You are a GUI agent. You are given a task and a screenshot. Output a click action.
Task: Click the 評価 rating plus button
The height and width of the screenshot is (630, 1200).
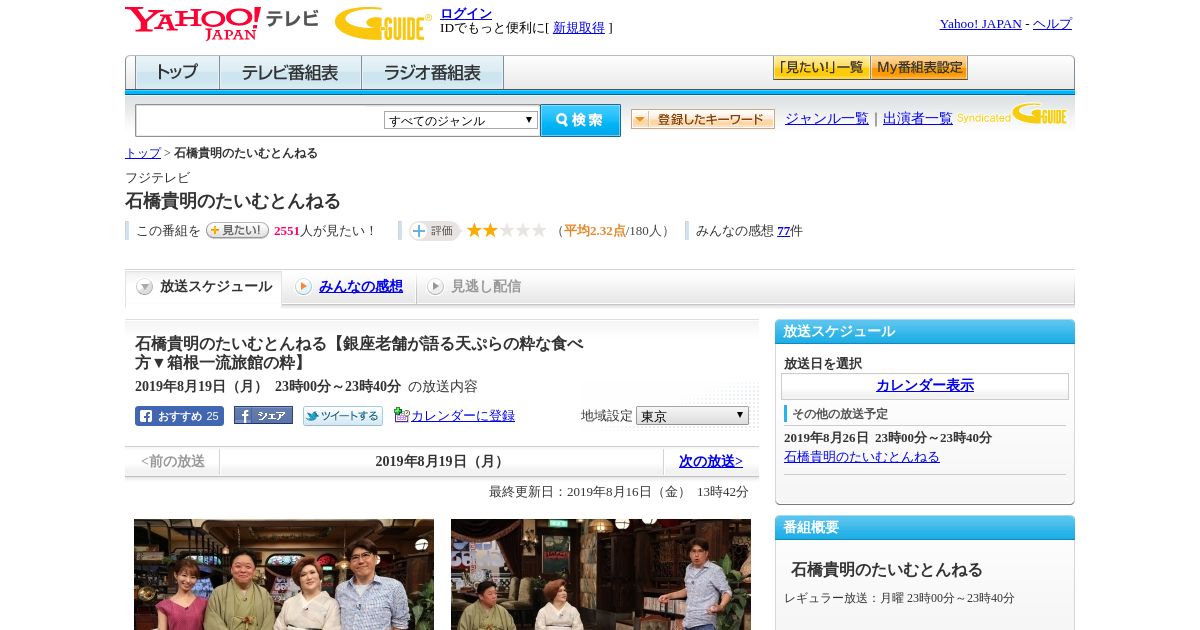tap(434, 231)
